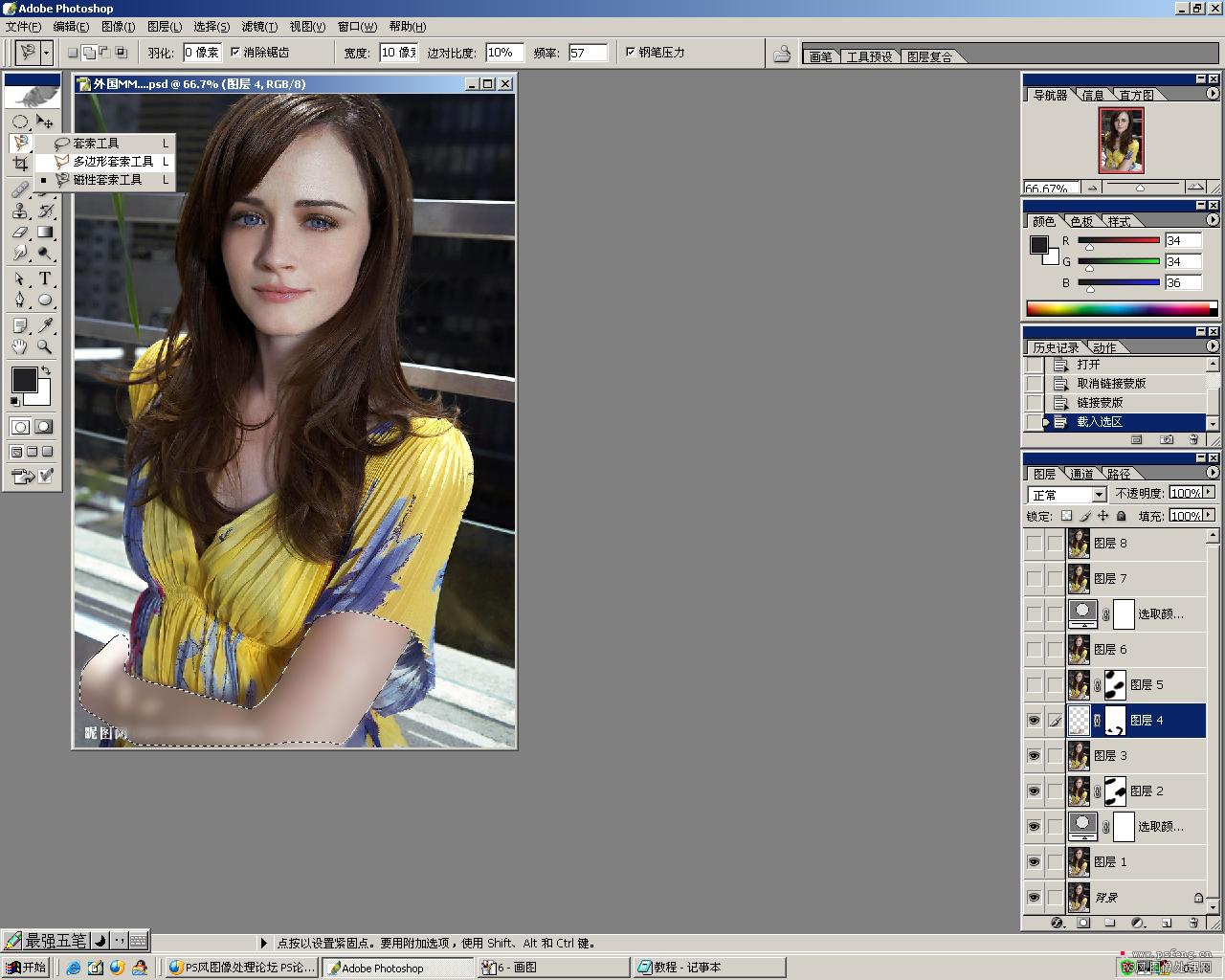
Task: Select the Eraser tool
Action: 20,232
